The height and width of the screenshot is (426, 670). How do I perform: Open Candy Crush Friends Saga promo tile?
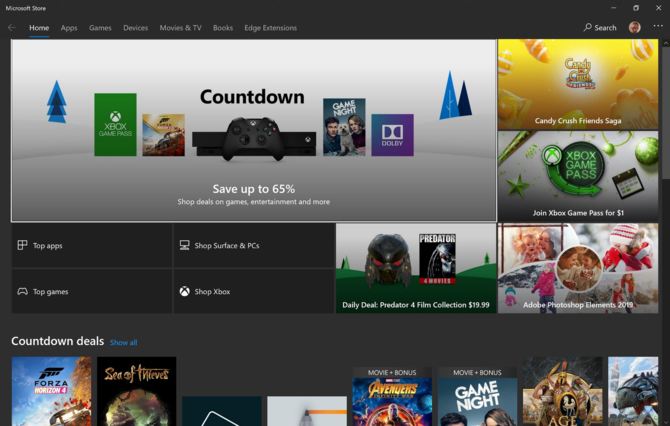(x=578, y=84)
